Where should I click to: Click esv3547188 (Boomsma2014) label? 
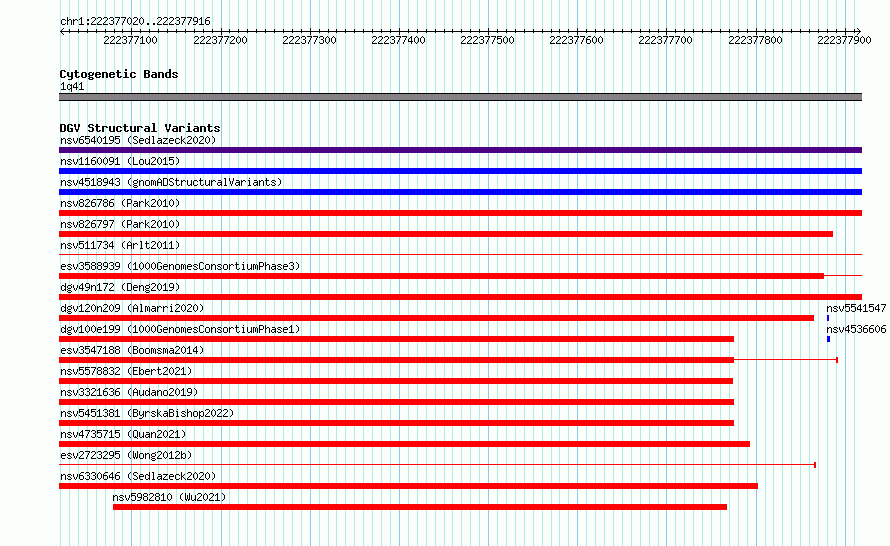(132, 350)
